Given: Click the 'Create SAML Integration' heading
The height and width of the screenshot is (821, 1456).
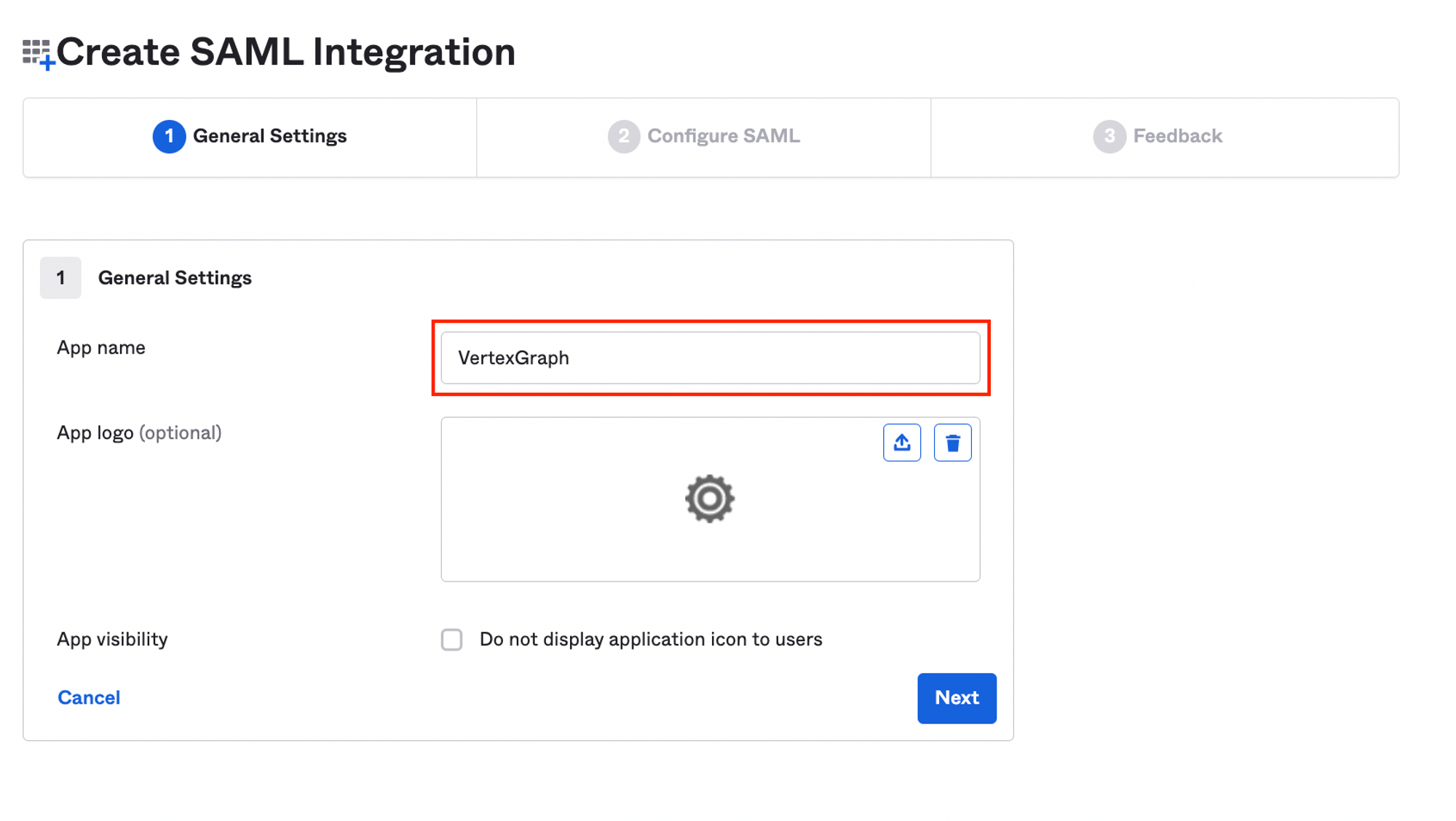Looking at the screenshot, I should tap(286, 52).
